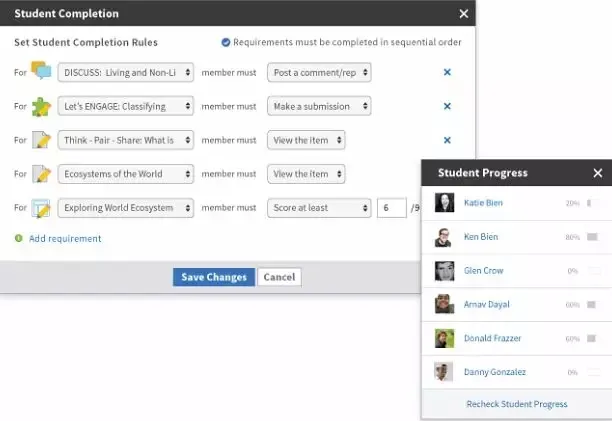This screenshot has height=421, width=612.
Task: Open the Ecosystems of the World item dropdown
Action: pyautogui.click(x=125, y=174)
